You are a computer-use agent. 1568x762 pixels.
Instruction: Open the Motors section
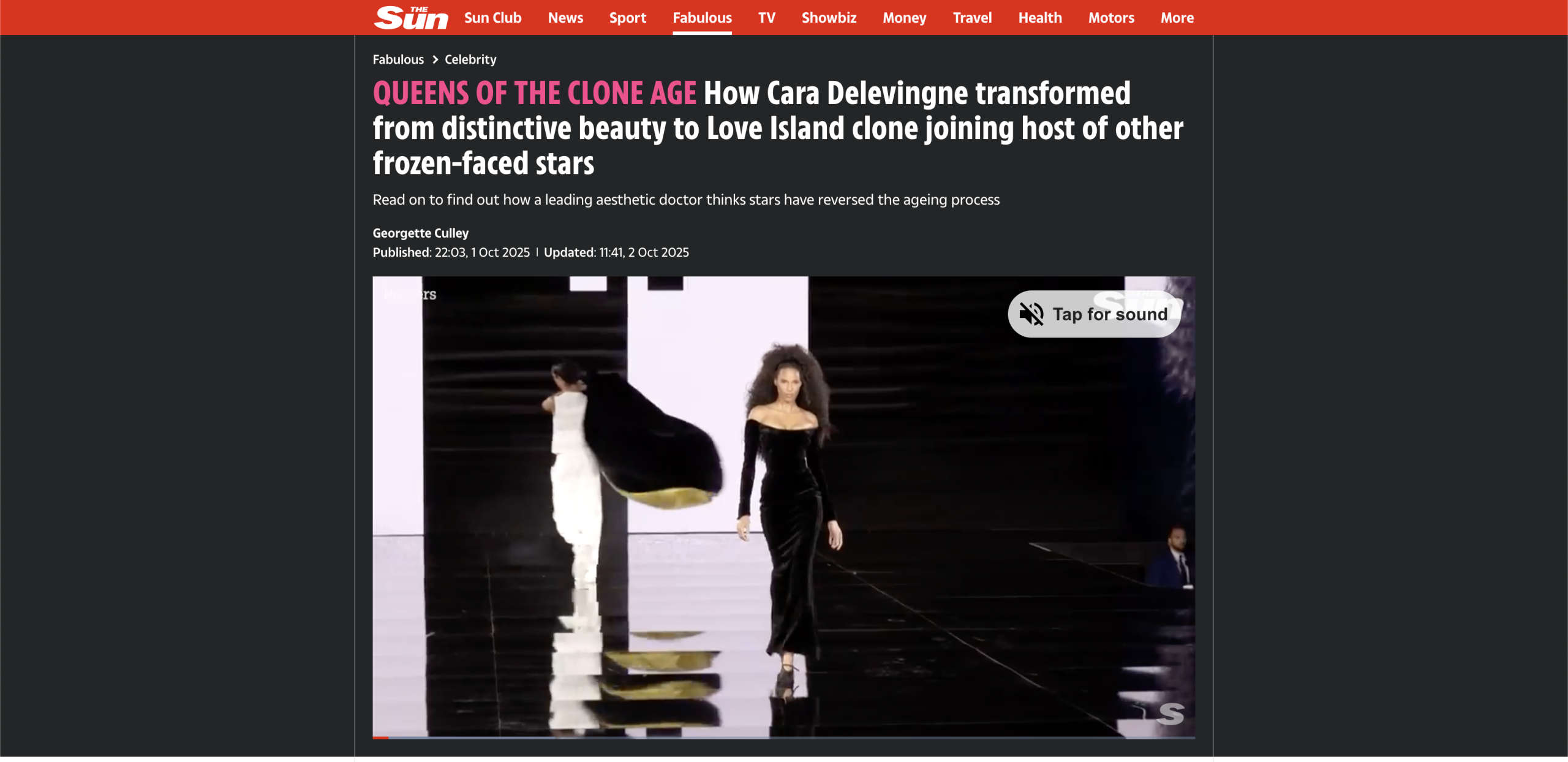click(x=1110, y=18)
